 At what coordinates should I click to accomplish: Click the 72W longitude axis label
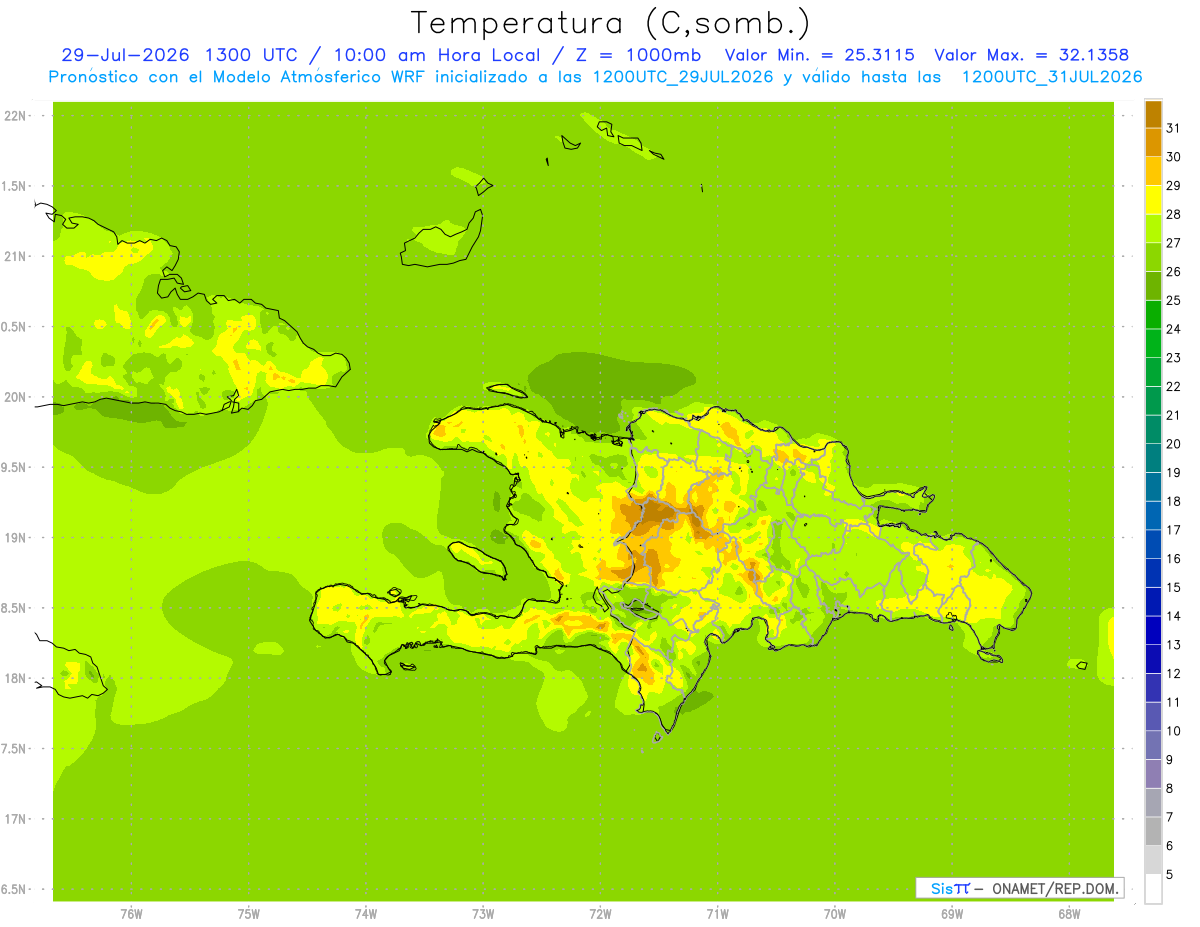[600, 914]
